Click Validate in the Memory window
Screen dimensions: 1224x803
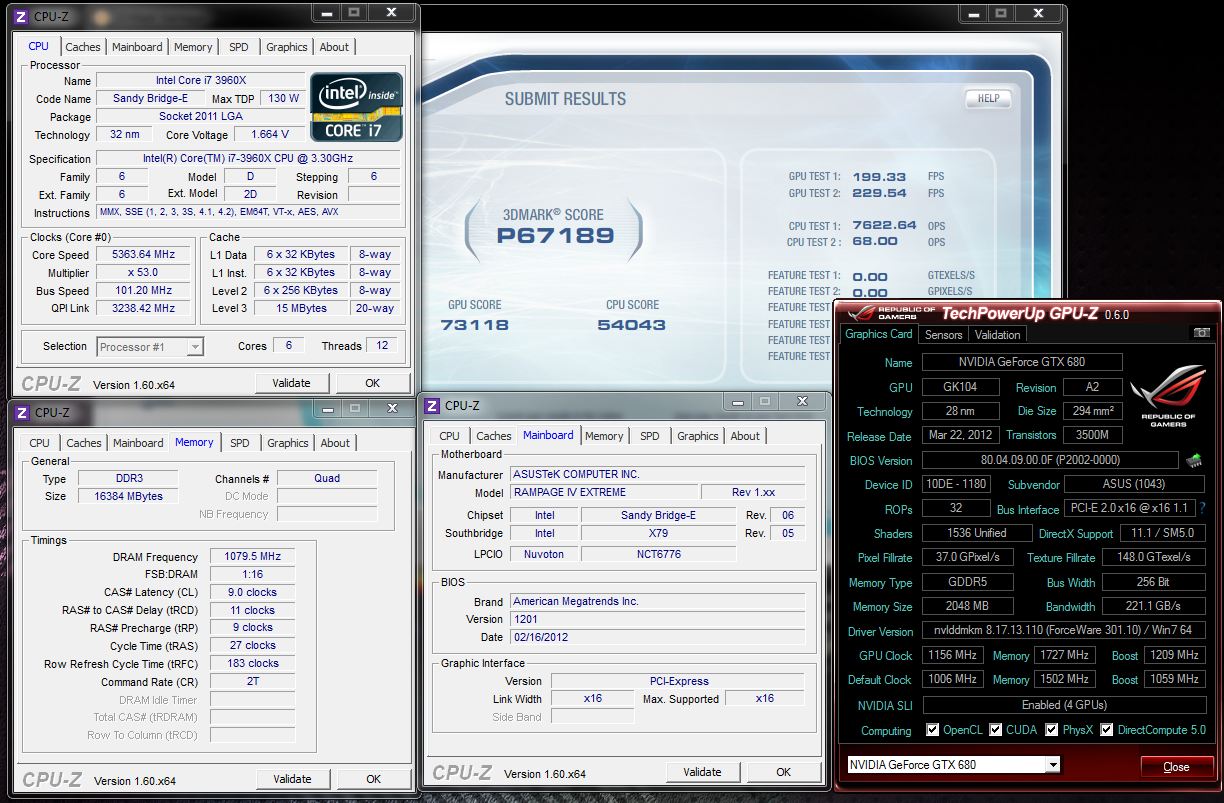pyautogui.click(x=292, y=779)
